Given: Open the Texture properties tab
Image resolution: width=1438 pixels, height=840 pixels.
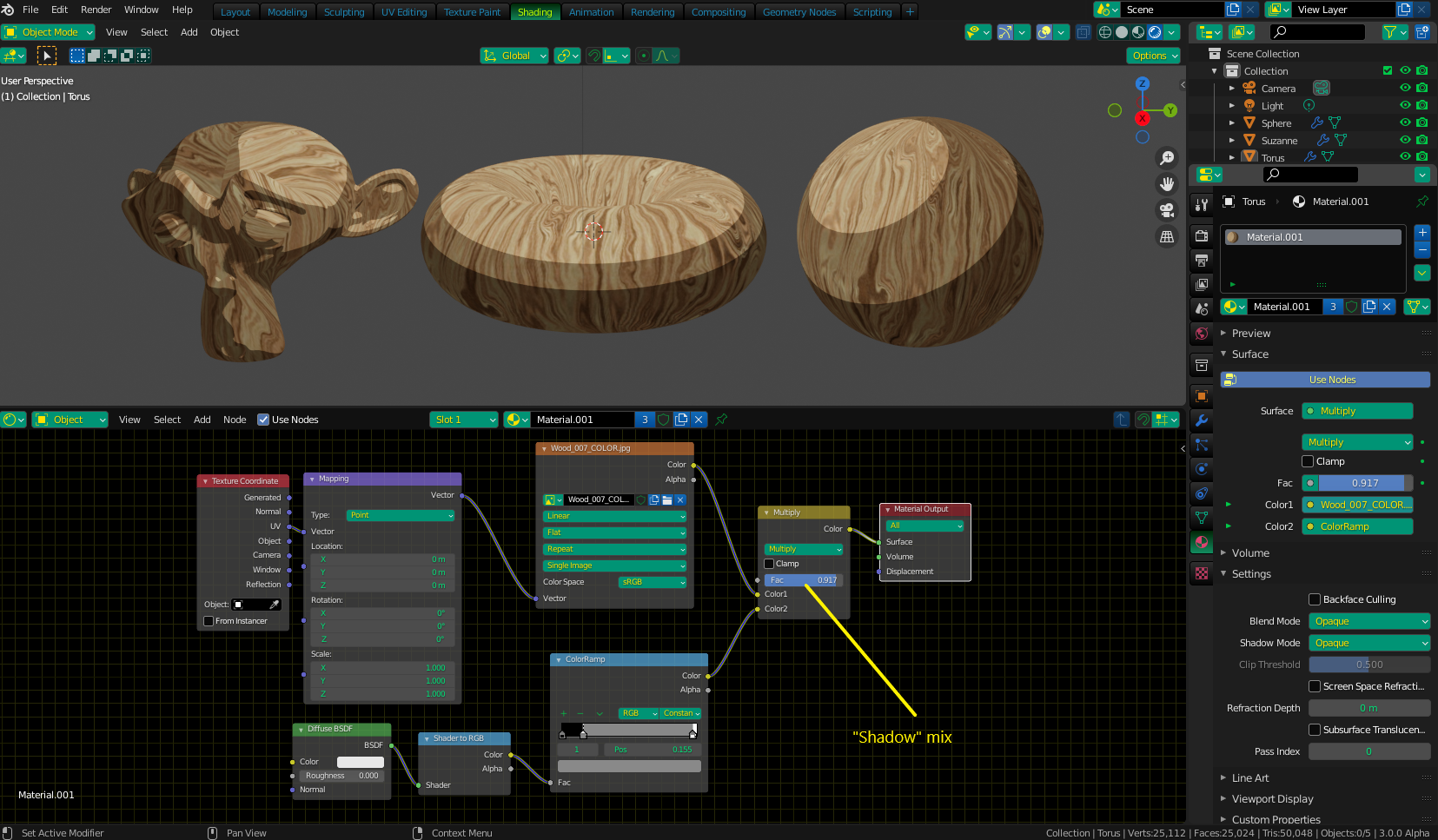Looking at the screenshot, I should pyautogui.click(x=1202, y=573).
